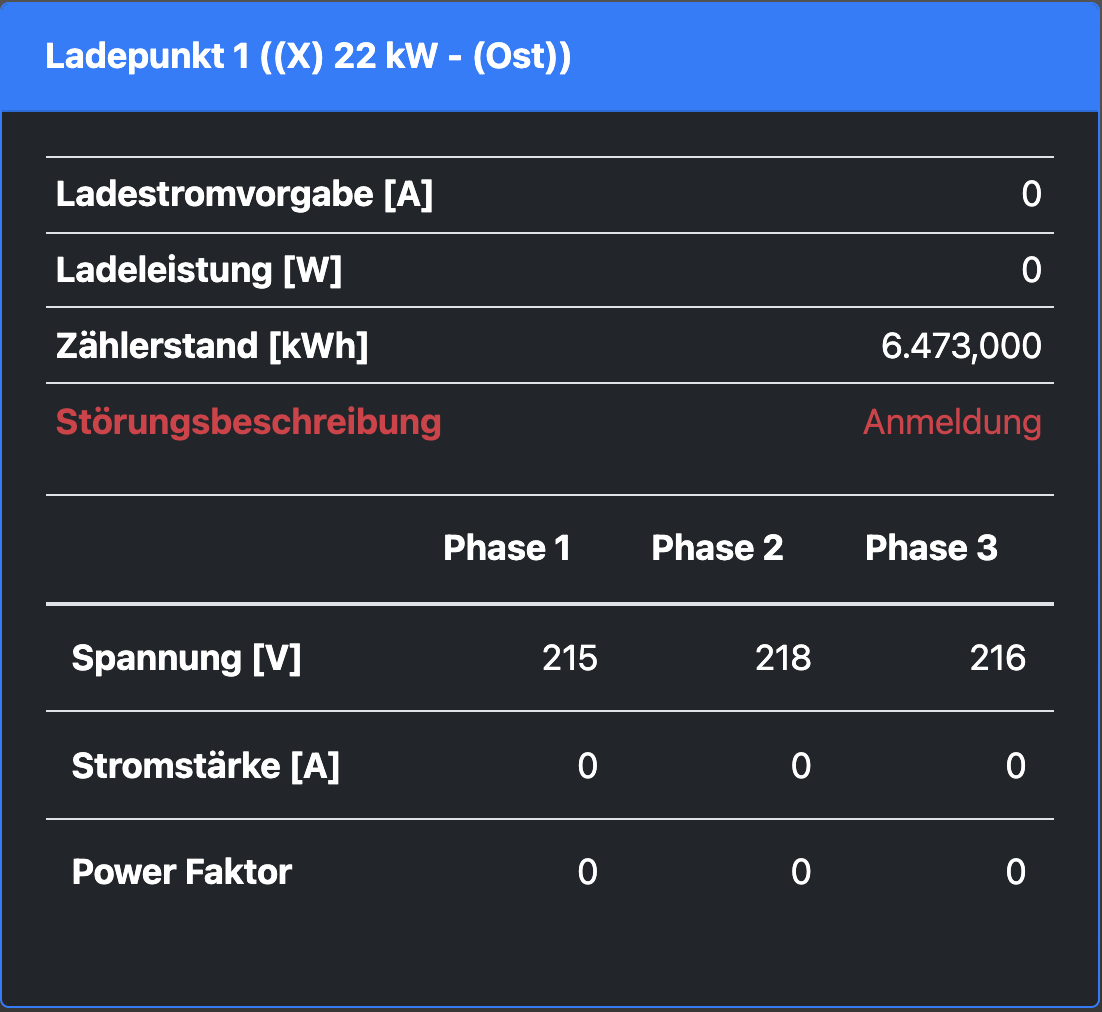Select the Phase 3 Power Faktor value

[x=1015, y=872]
